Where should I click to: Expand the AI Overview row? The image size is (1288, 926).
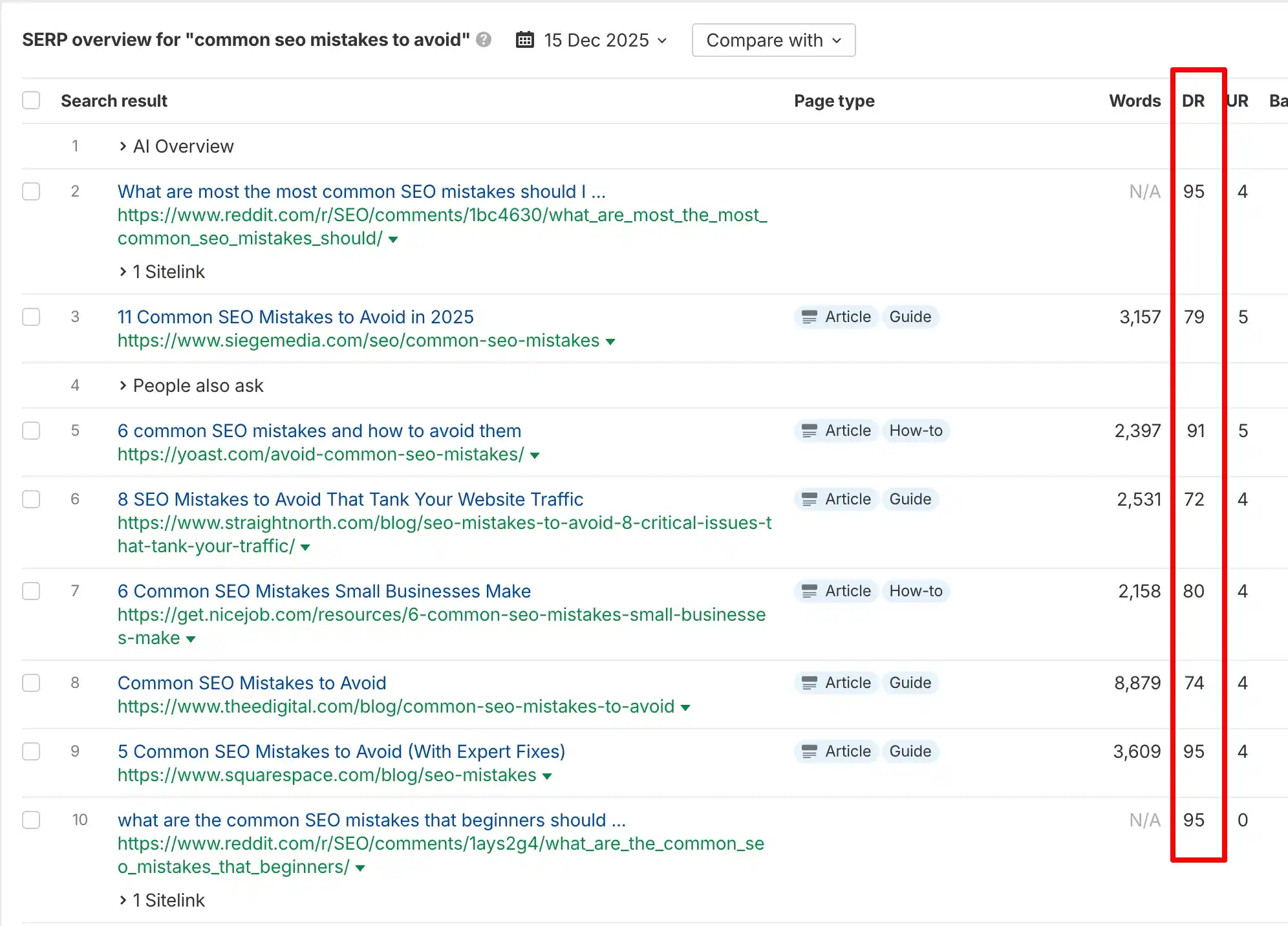click(123, 146)
